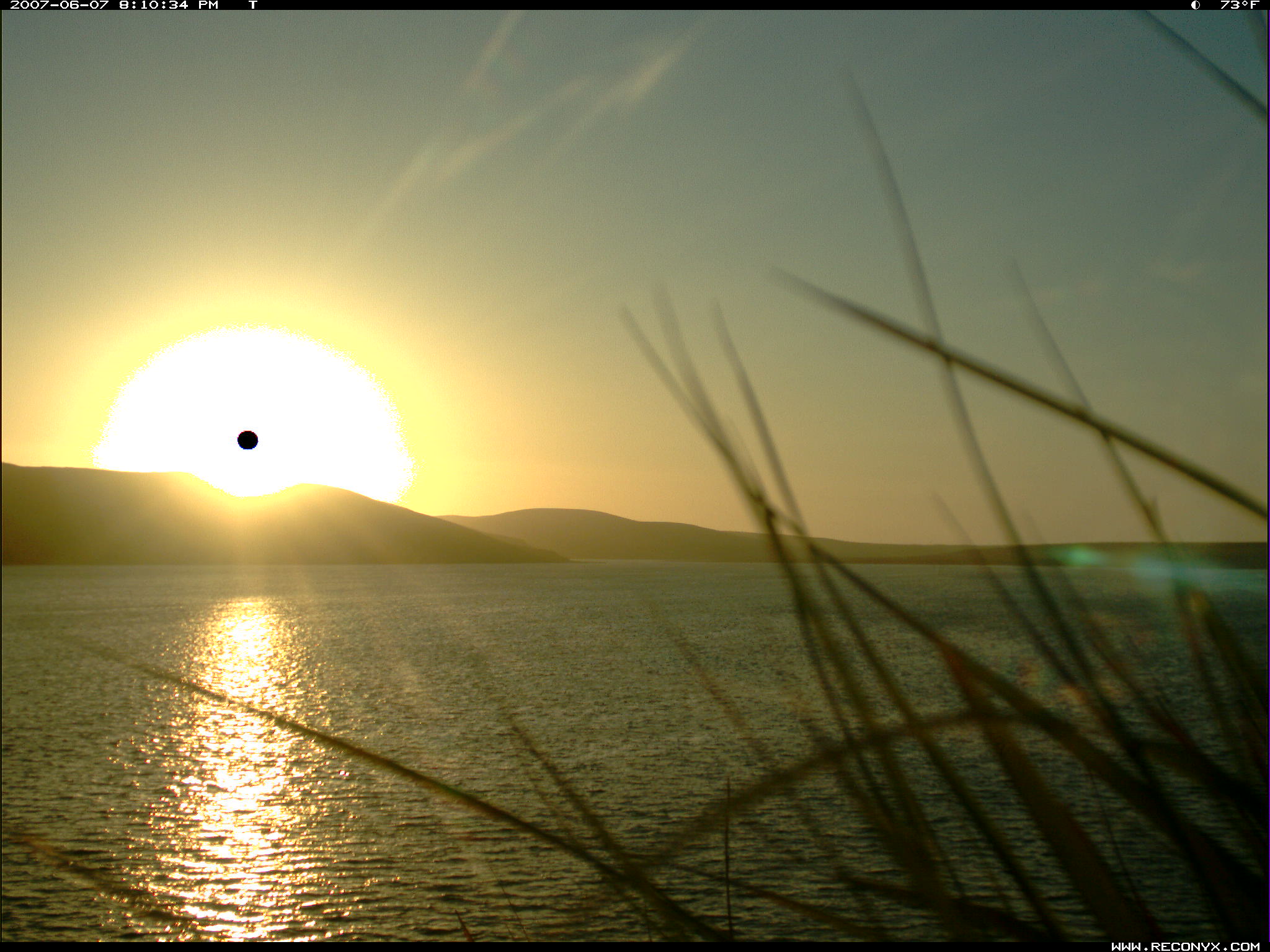Image resolution: width=1270 pixels, height=952 pixels.
Task: Click the 8:10:34 PM time stamp
Action: [x=169, y=5]
